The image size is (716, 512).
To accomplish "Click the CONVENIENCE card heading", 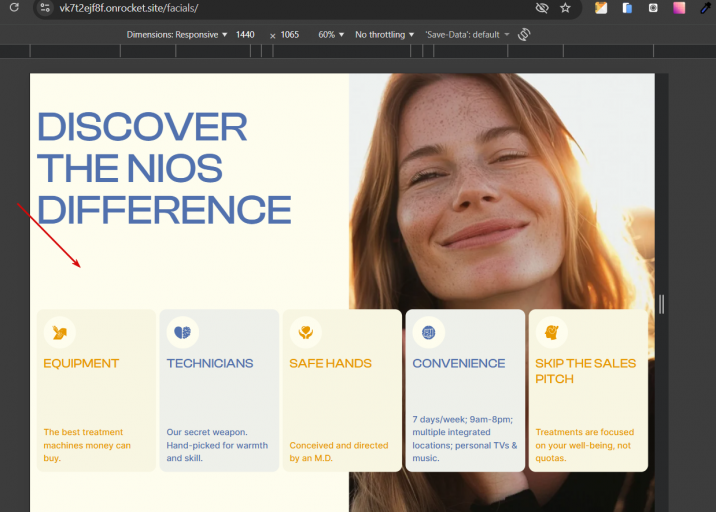I will click(459, 364).
